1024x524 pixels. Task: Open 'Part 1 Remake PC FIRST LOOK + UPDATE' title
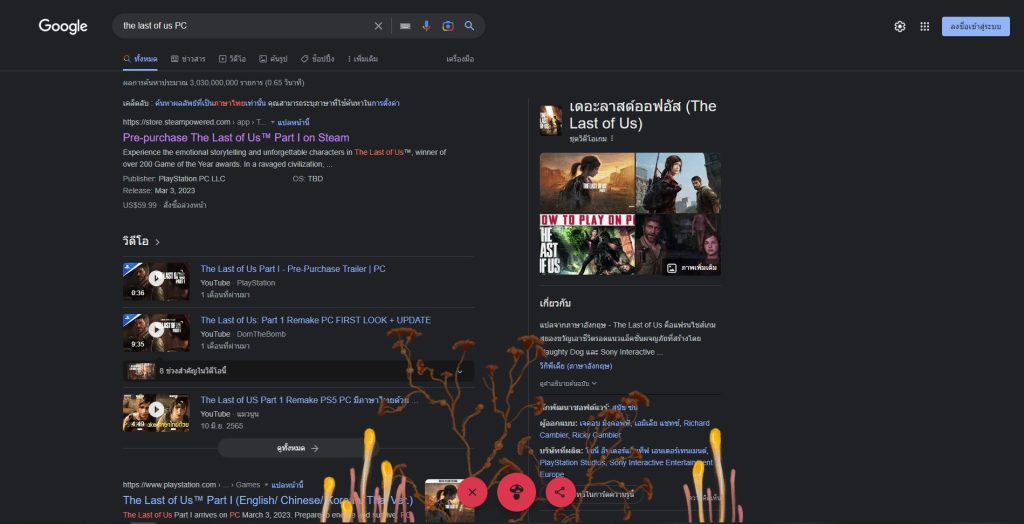[x=315, y=320]
